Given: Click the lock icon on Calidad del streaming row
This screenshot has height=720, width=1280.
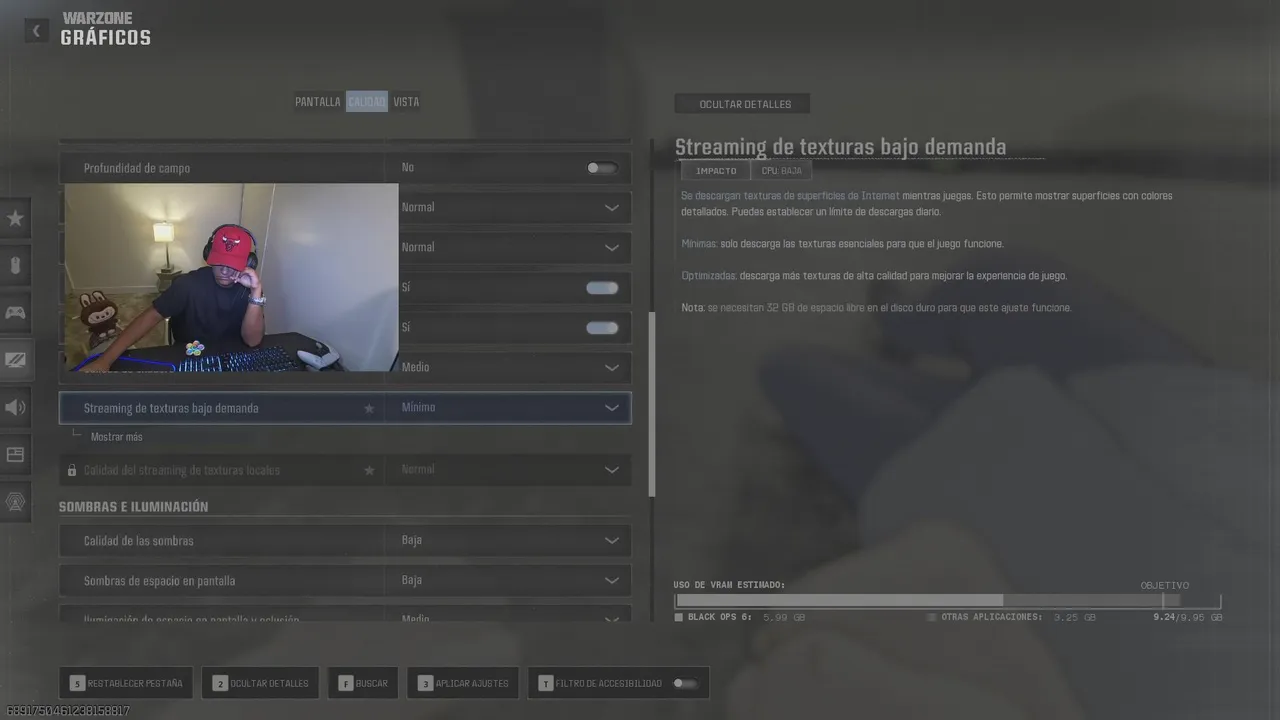Looking at the screenshot, I should pos(71,470).
